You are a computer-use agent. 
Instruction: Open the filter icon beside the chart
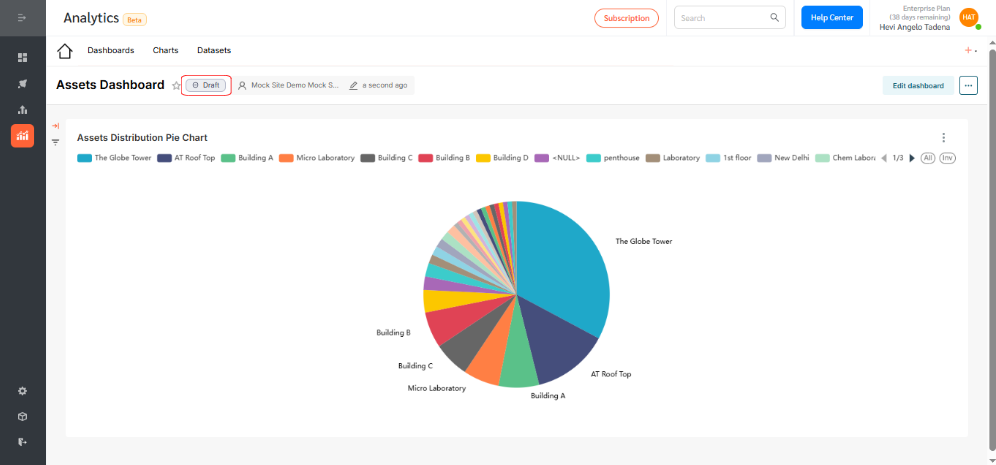click(56, 142)
